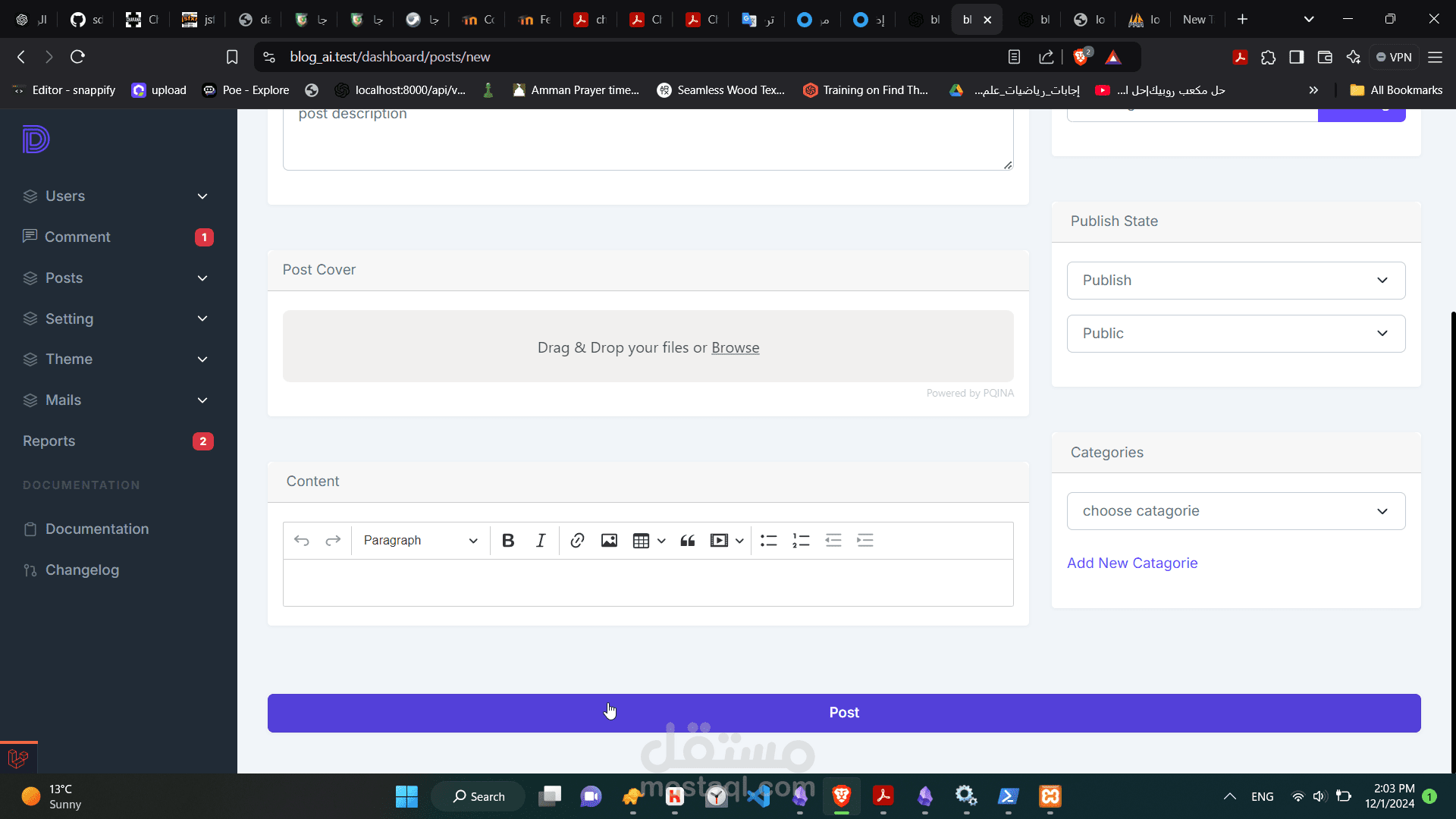
Task: Click the Browse link in Post Cover
Action: (x=735, y=348)
